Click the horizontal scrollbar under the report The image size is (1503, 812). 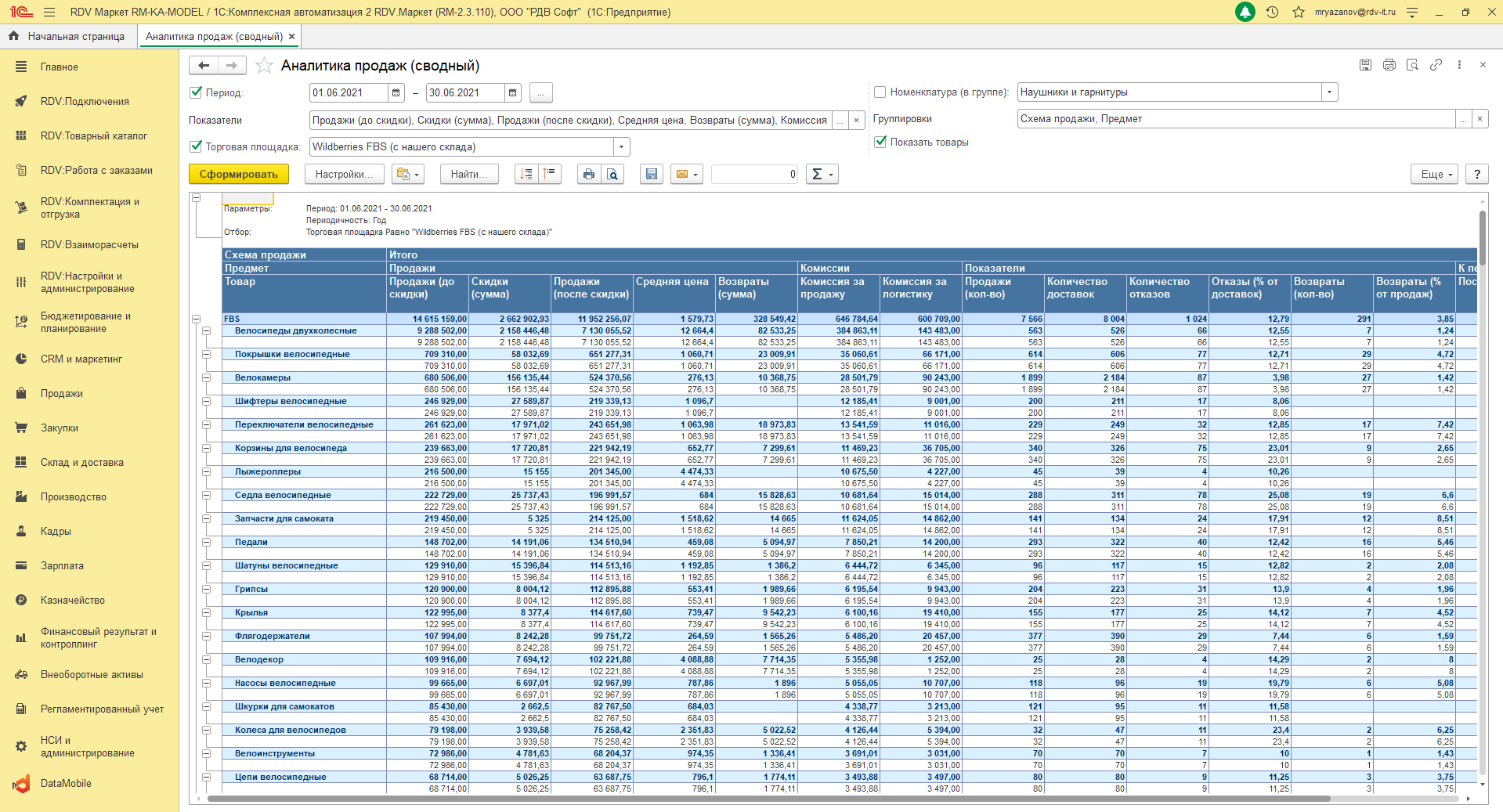[x=768, y=799]
